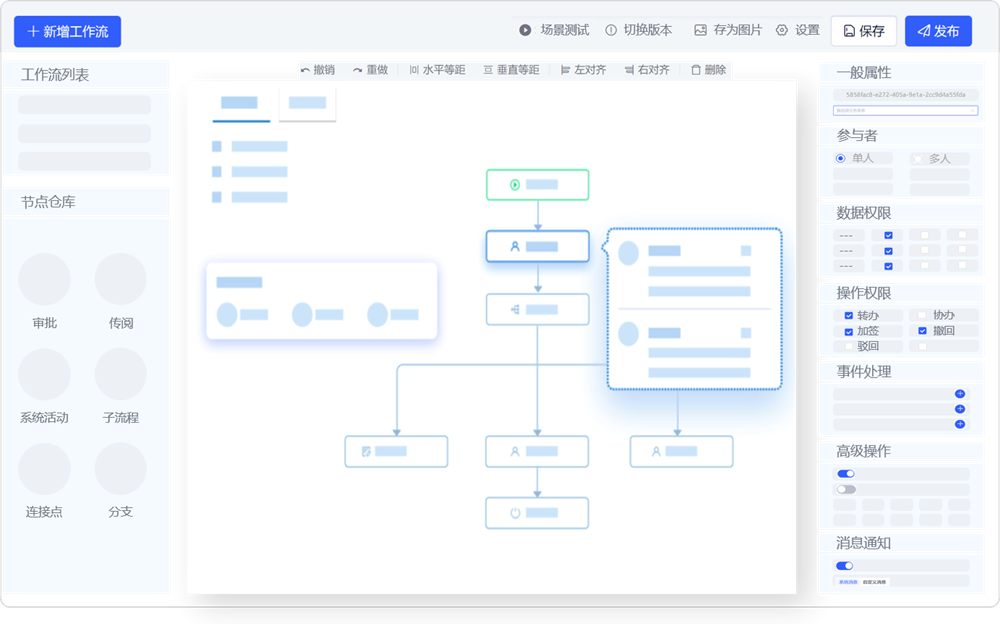Image resolution: width=1000 pixels, height=624 pixels.
Task: Select the 自定义消息 tab
Action: 874,582
